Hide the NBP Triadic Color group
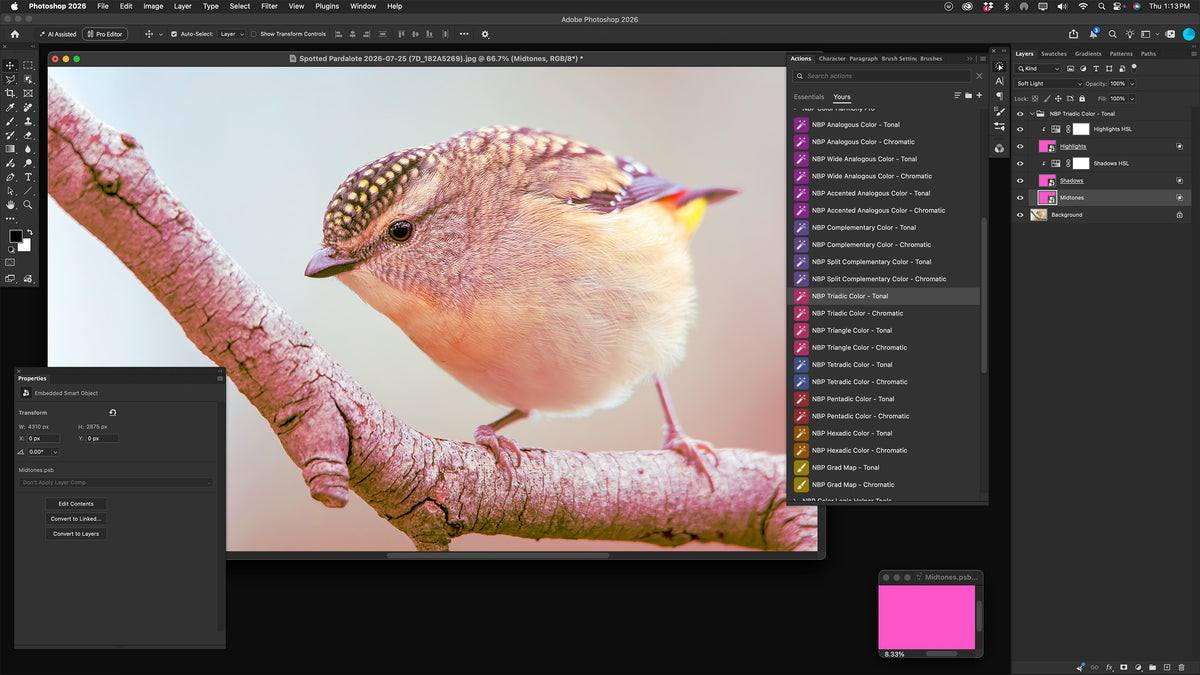This screenshot has width=1200, height=675. 1020,113
